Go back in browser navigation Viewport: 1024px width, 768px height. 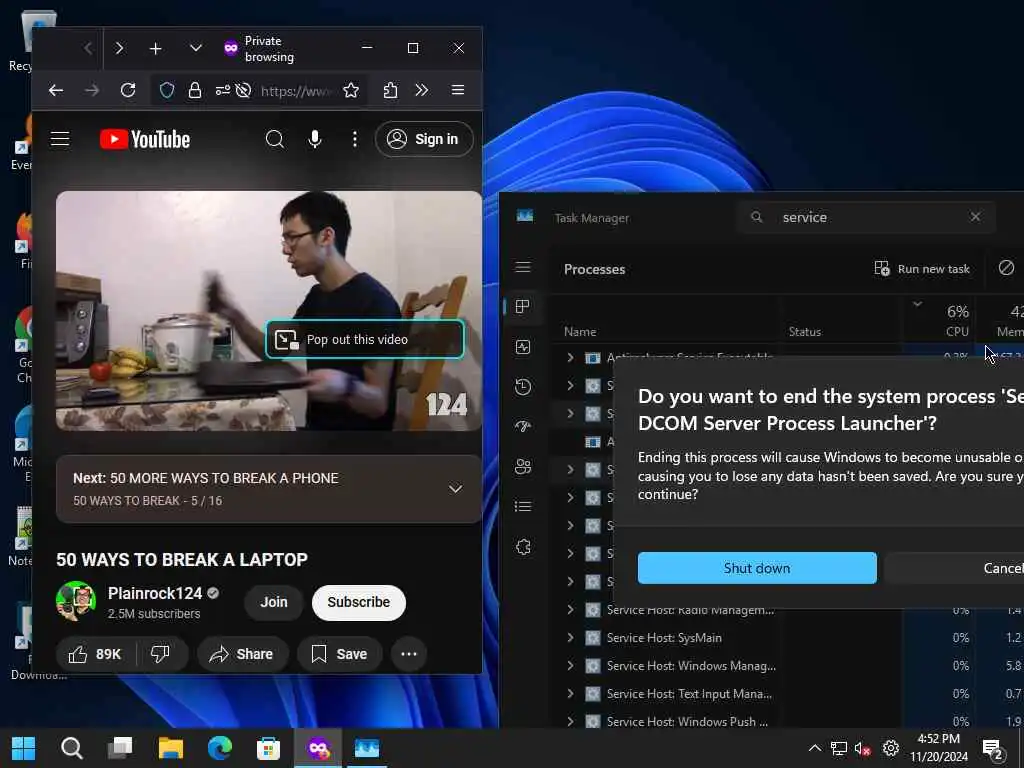[x=56, y=90]
